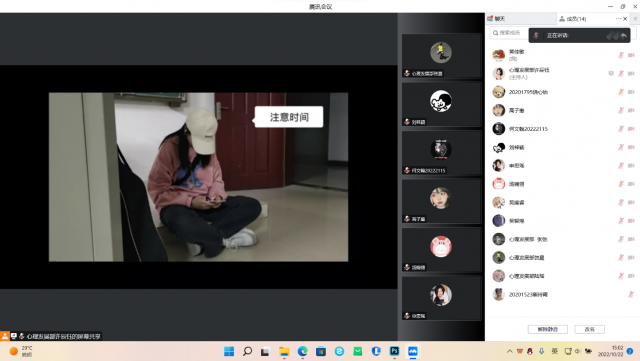
Task: Open Task View on the taskbar
Action: coord(265,351)
